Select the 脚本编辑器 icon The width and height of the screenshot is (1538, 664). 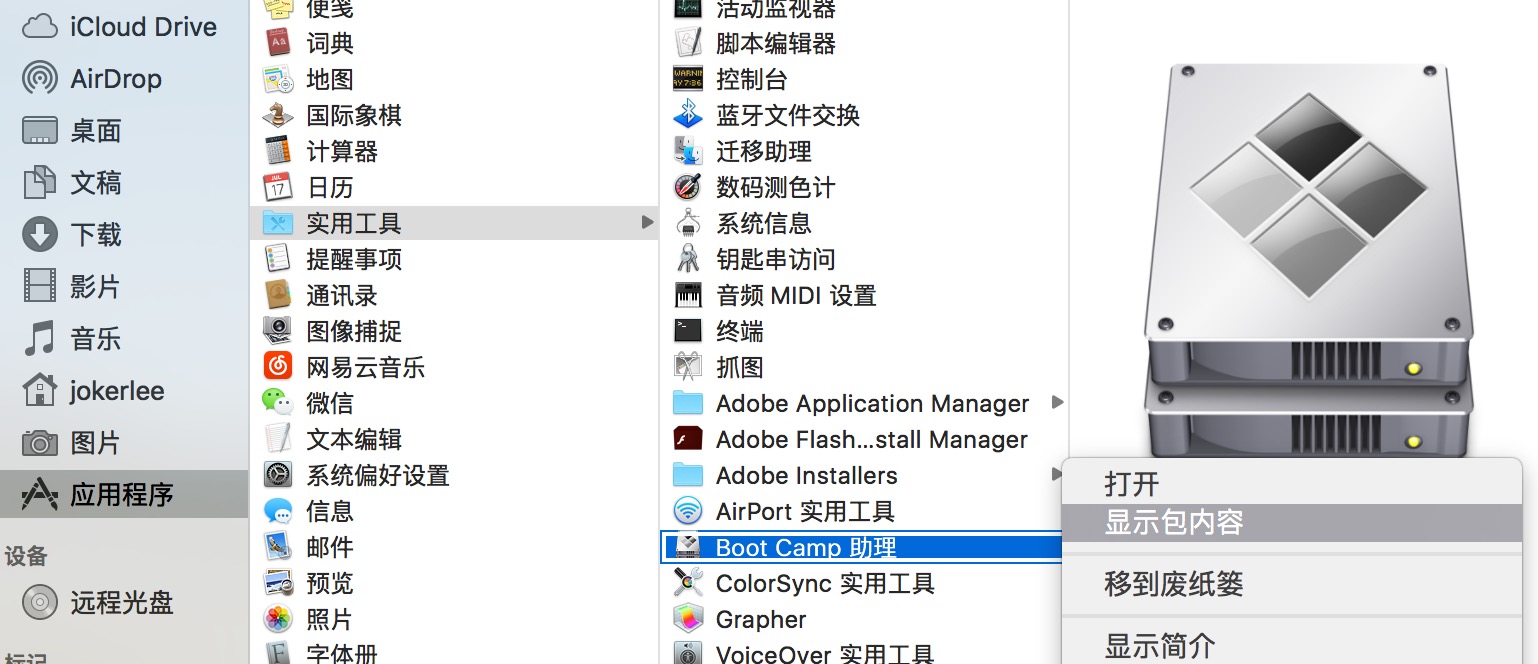point(688,43)
